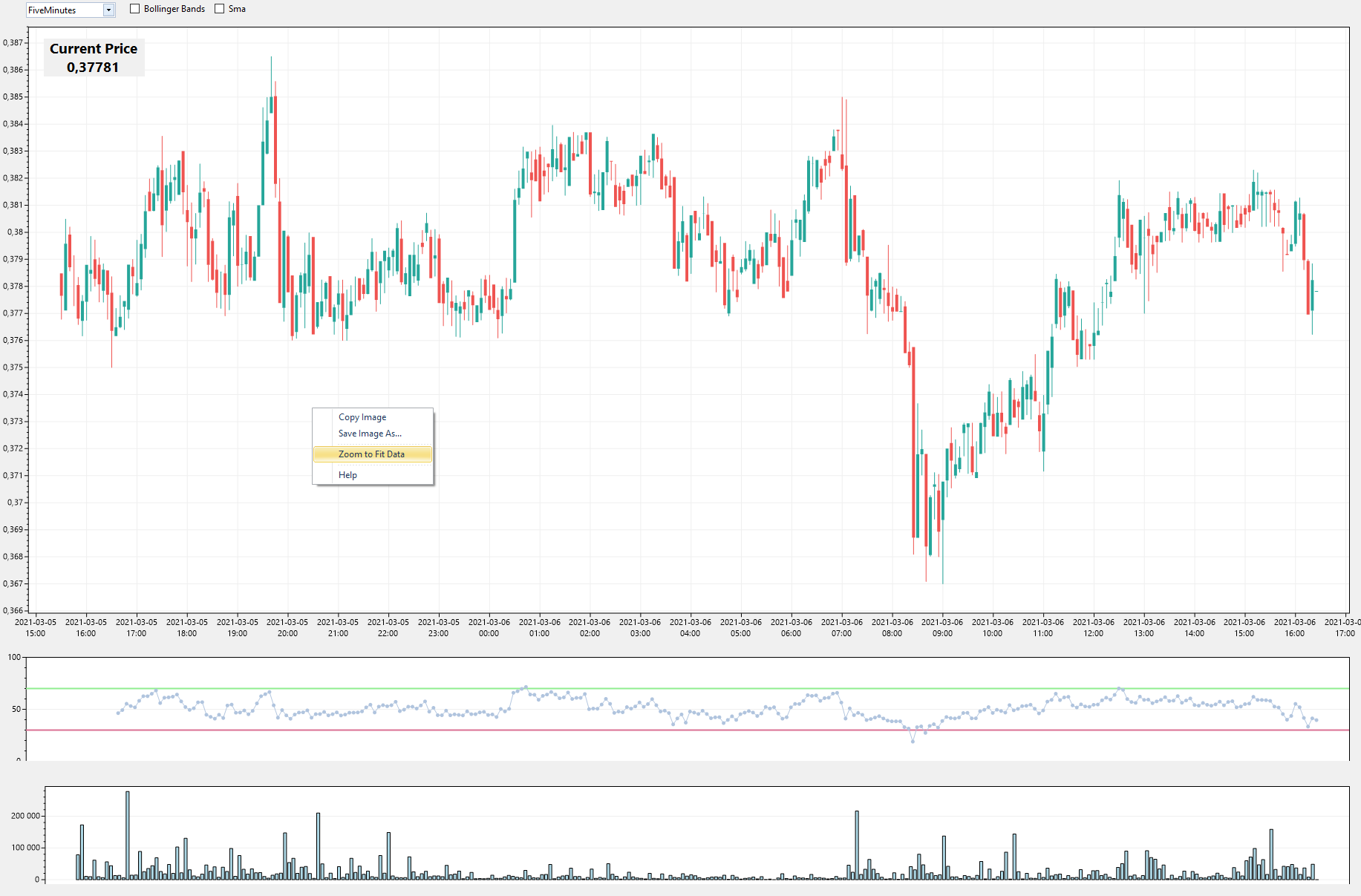
Task: Click the dropdown arrow next to FiveMinutes
Action: [108, 10]
